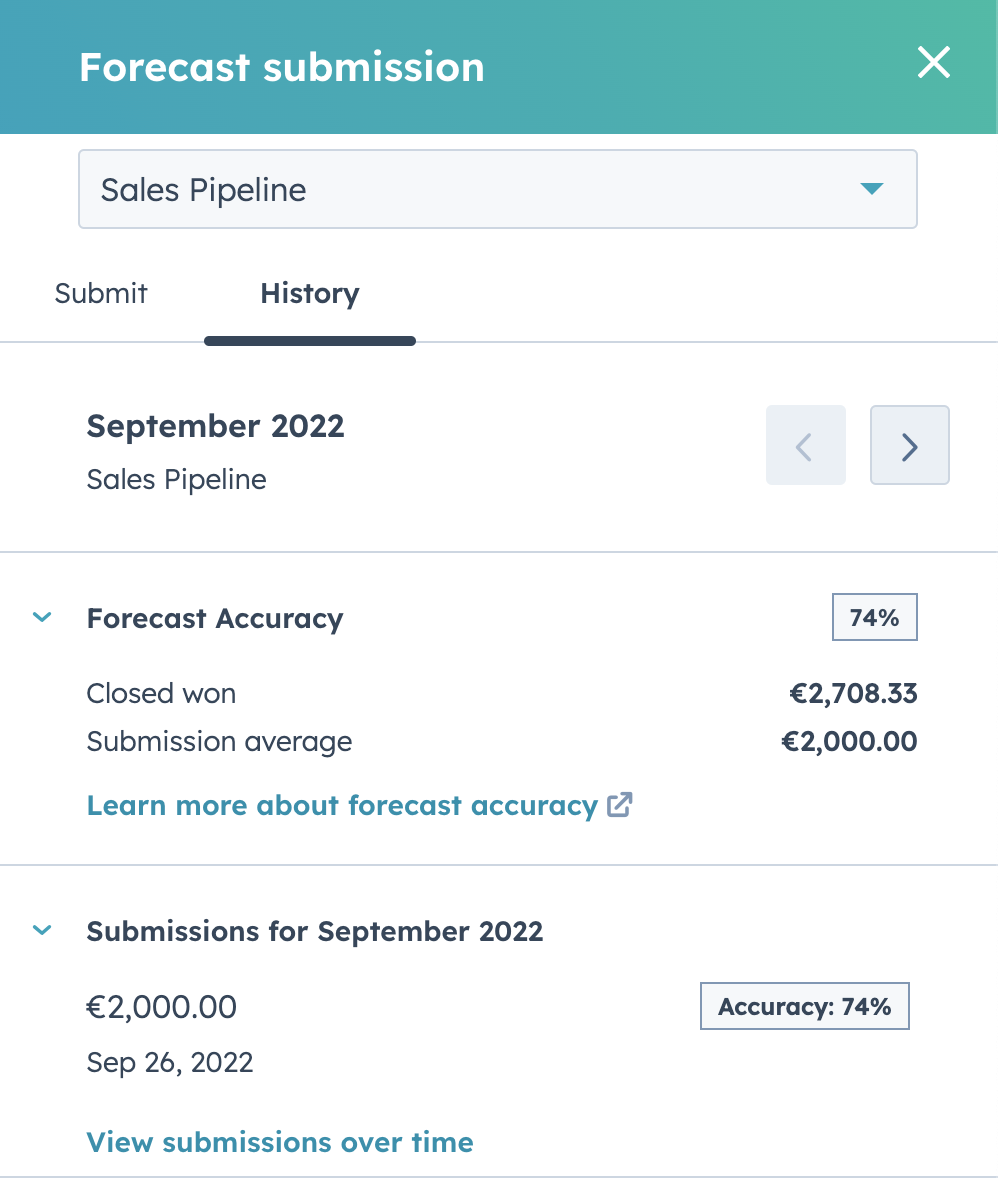Click the external link icon
Screen dimensions: 998x1178
pyautogui.click(x=620, y=806)
